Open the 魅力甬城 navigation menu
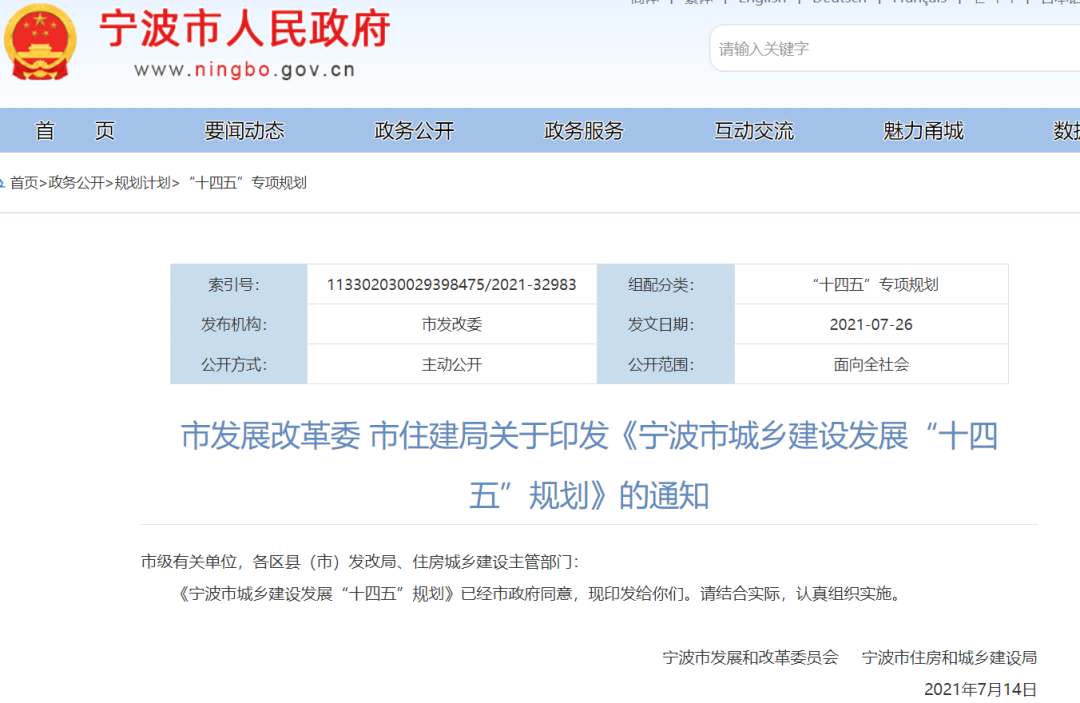Screen dimensions: 1080x703 pyautogui.click(x=921, y=130)
